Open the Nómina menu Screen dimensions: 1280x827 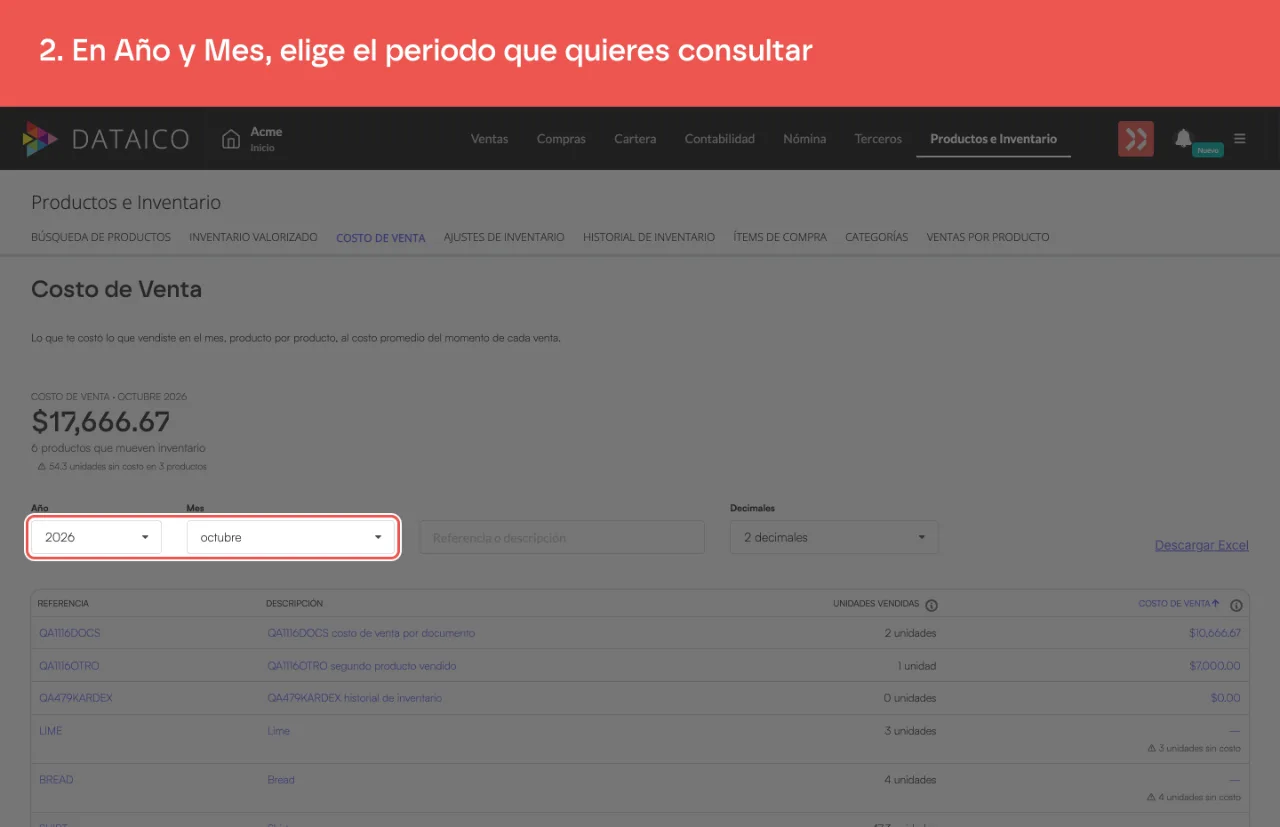click(805, 139)
